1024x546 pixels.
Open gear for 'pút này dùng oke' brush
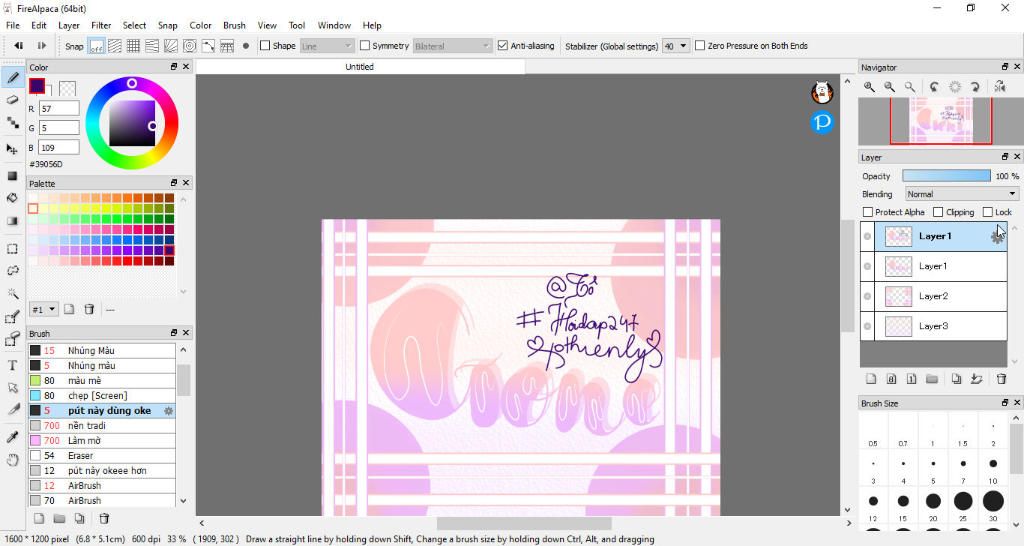coord(168,411)
